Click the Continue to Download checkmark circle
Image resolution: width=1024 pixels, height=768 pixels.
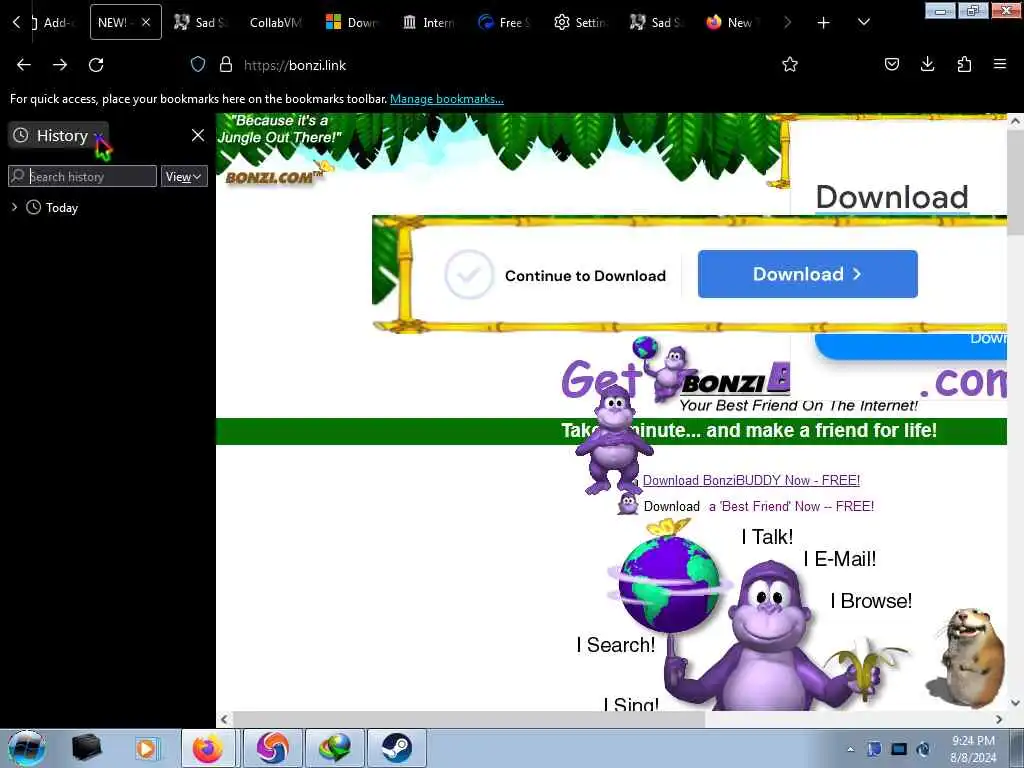point(469,274)
